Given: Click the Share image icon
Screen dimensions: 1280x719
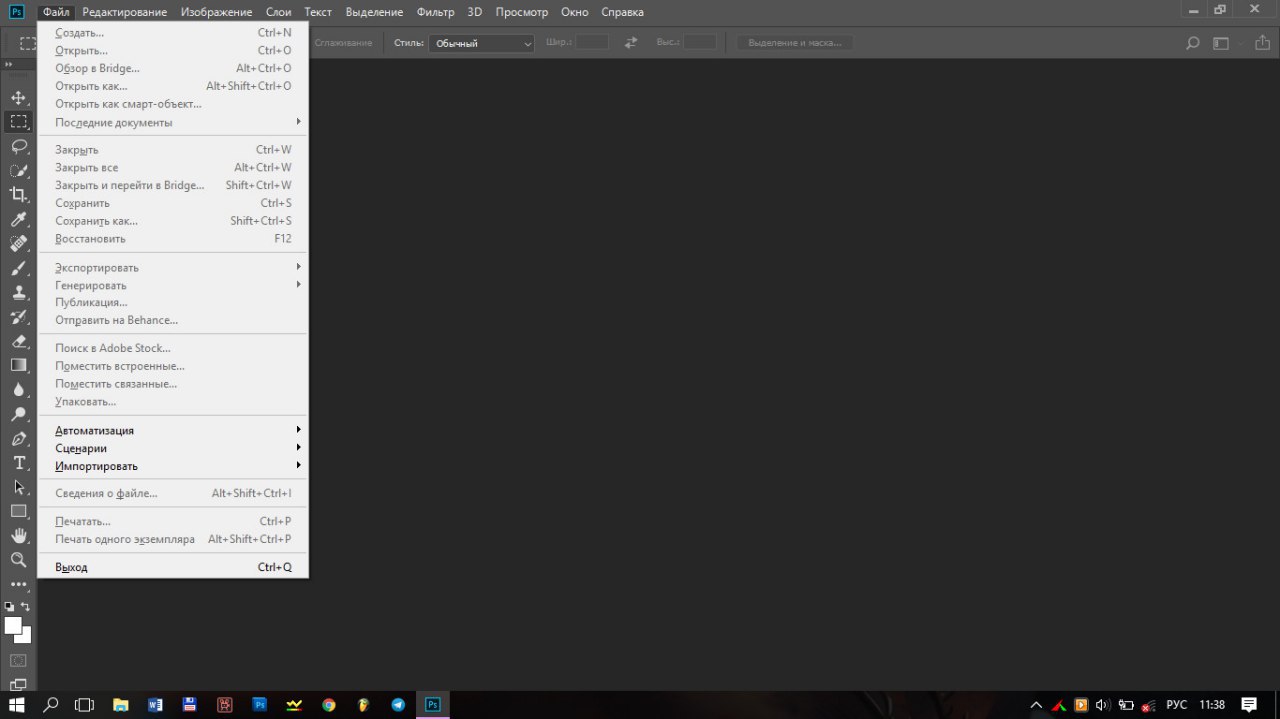Looking at the screenshot, I should 1262,43.
